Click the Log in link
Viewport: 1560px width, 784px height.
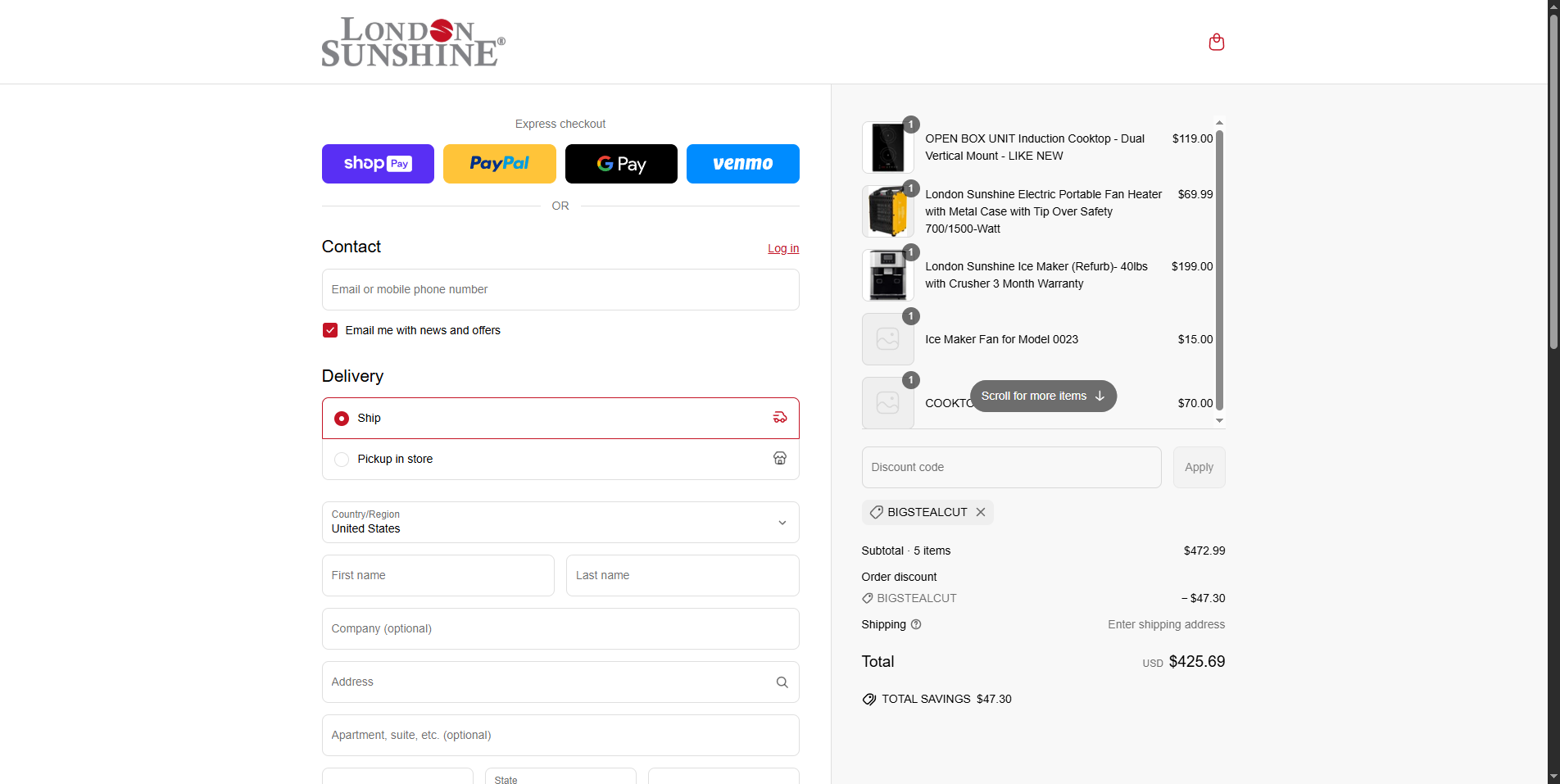pyautogui.click(x=783, y=248)
